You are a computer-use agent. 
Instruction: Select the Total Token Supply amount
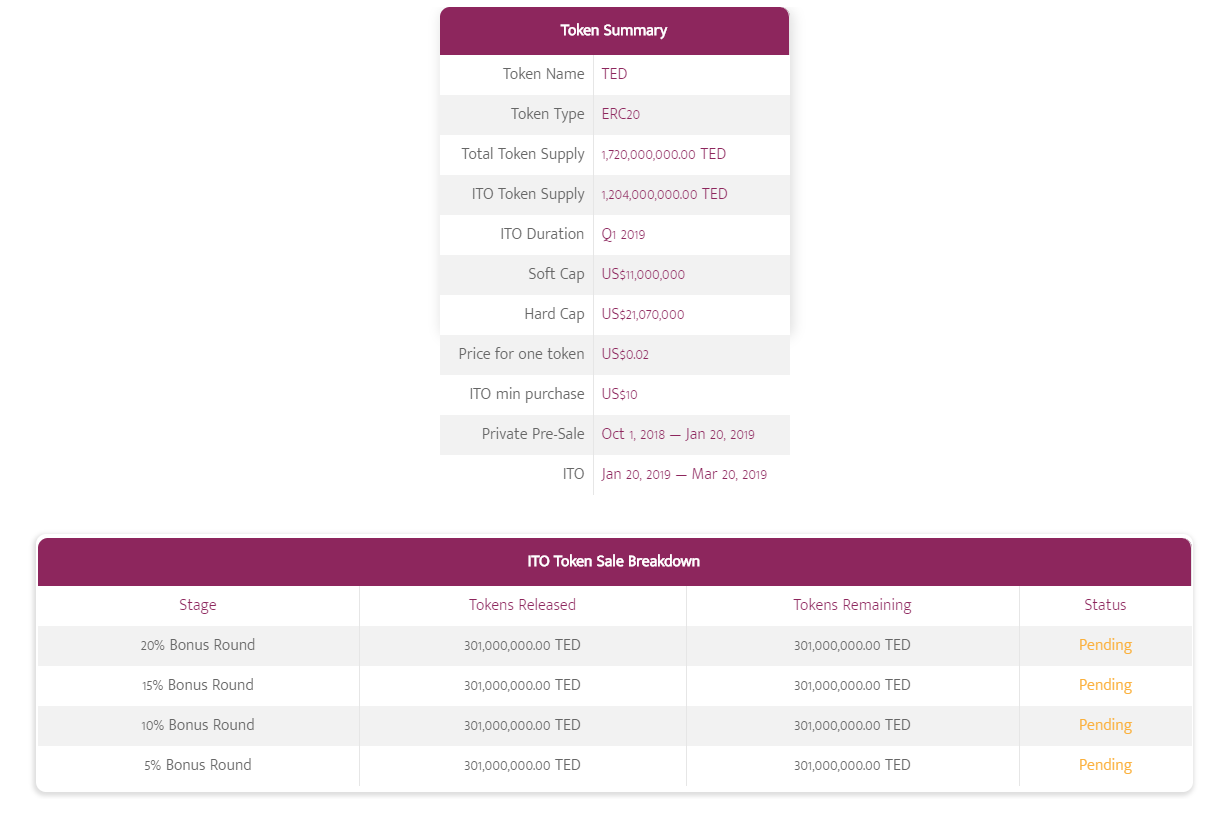click(663, 154)
